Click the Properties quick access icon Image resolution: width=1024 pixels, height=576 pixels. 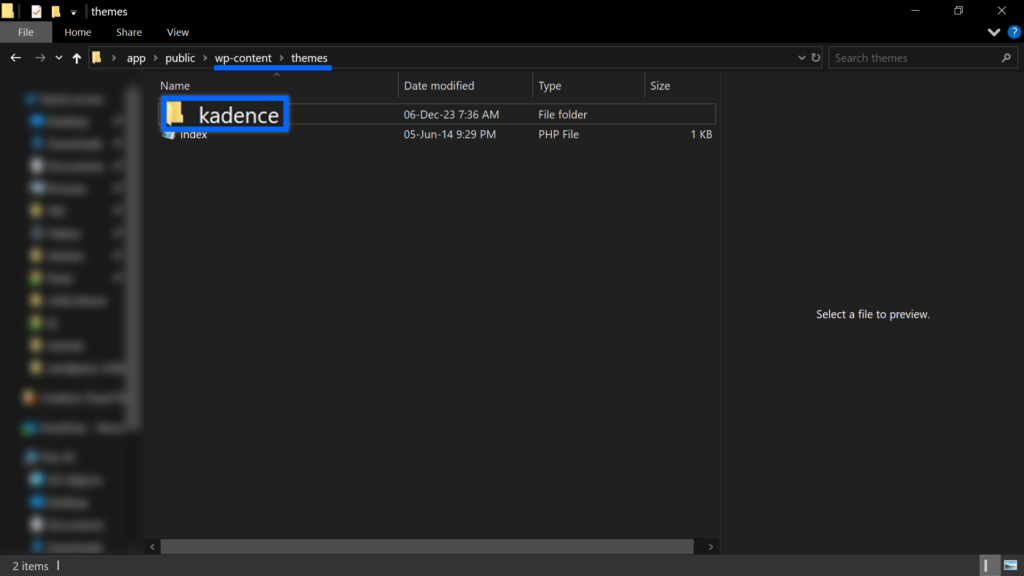(x=36, y=12)
